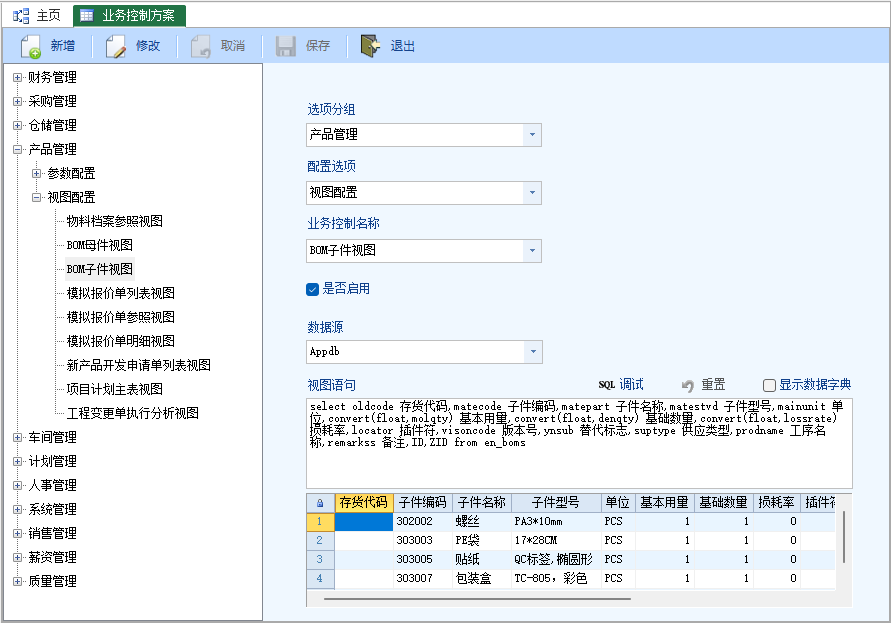Screen dimensions: 891x623
Task: Select BOM母件视图 in the tree
Action: pos(100,246)
